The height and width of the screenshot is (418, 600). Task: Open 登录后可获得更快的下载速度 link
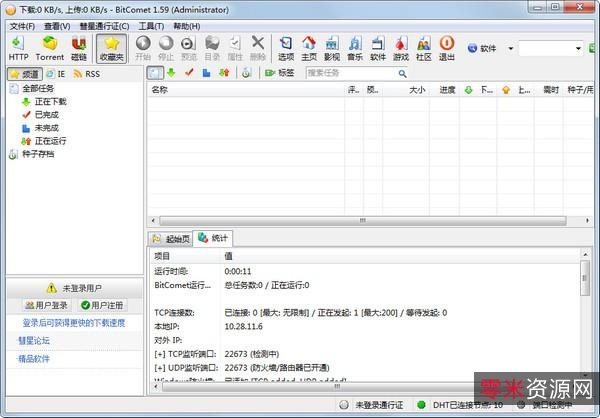click(74, 323)
